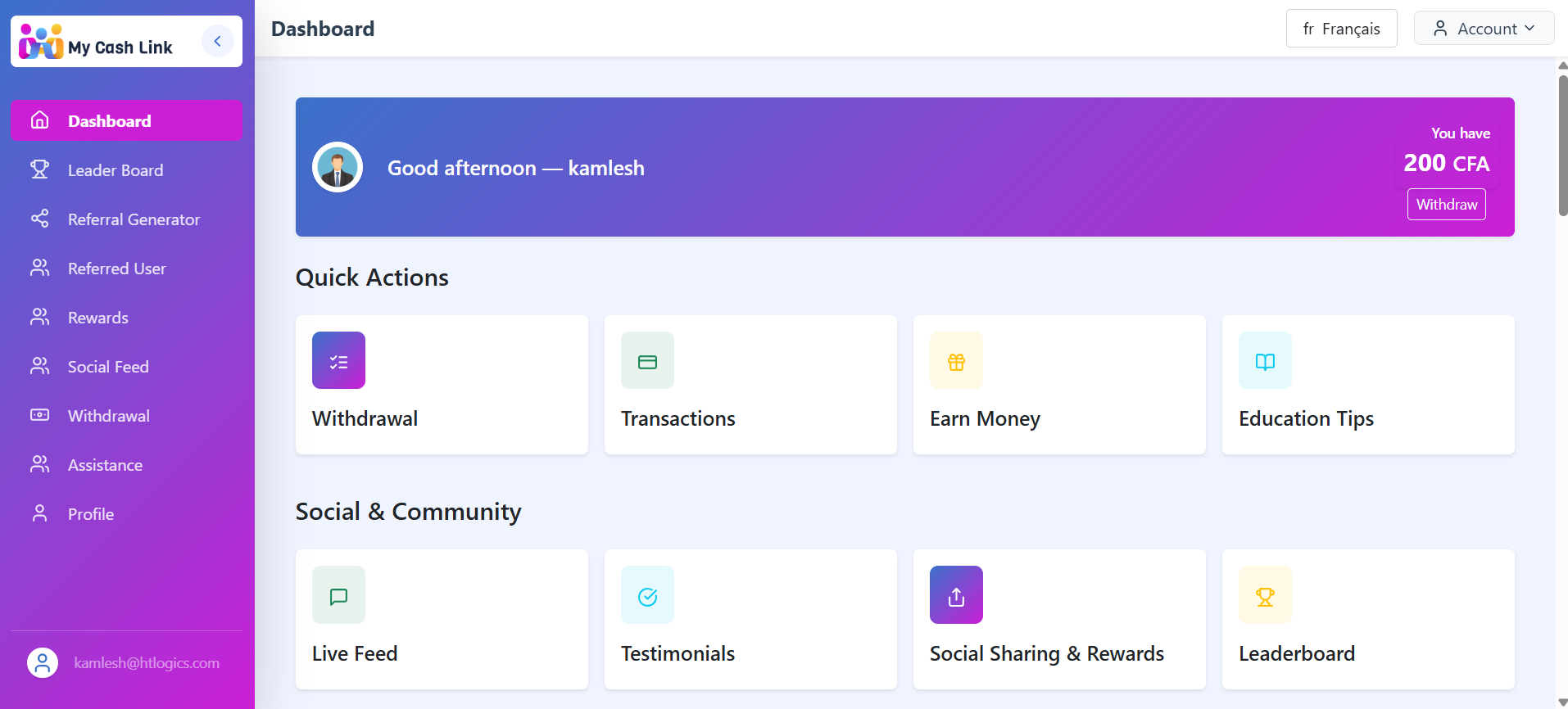
Task: Click the Transactions card icon
Action: pyautogui.click(x=647, y=360)
